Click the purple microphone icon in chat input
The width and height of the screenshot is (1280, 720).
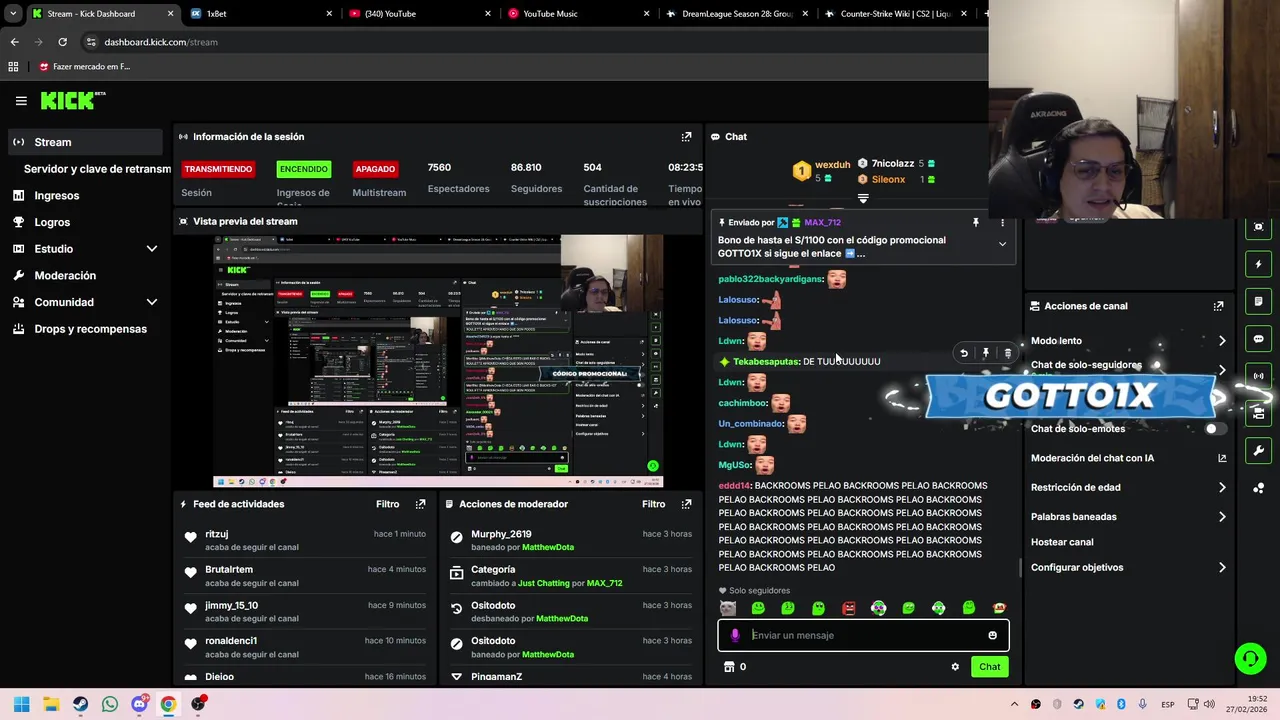pos(735,635)
